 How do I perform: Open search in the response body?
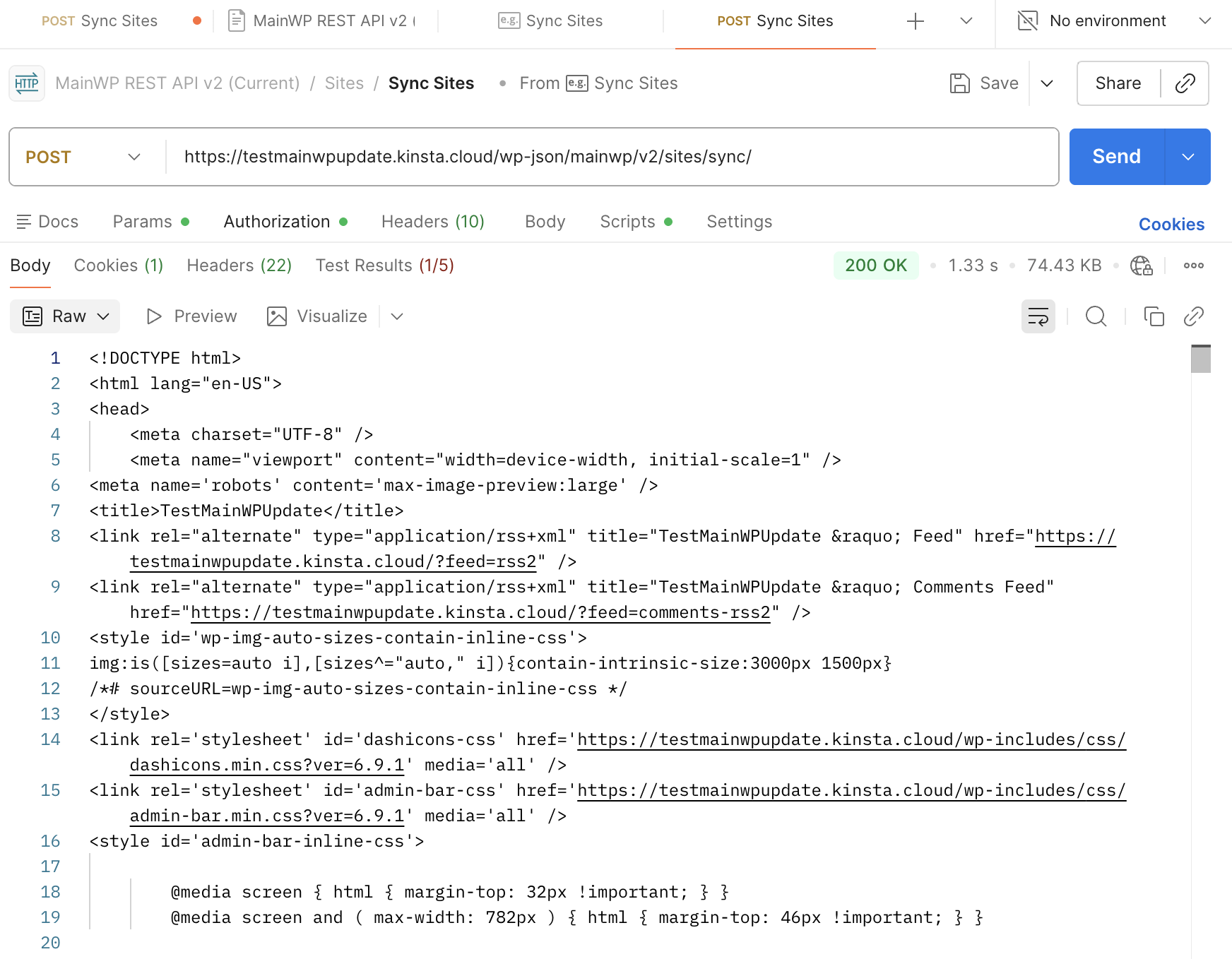(x=1096, y=316)
